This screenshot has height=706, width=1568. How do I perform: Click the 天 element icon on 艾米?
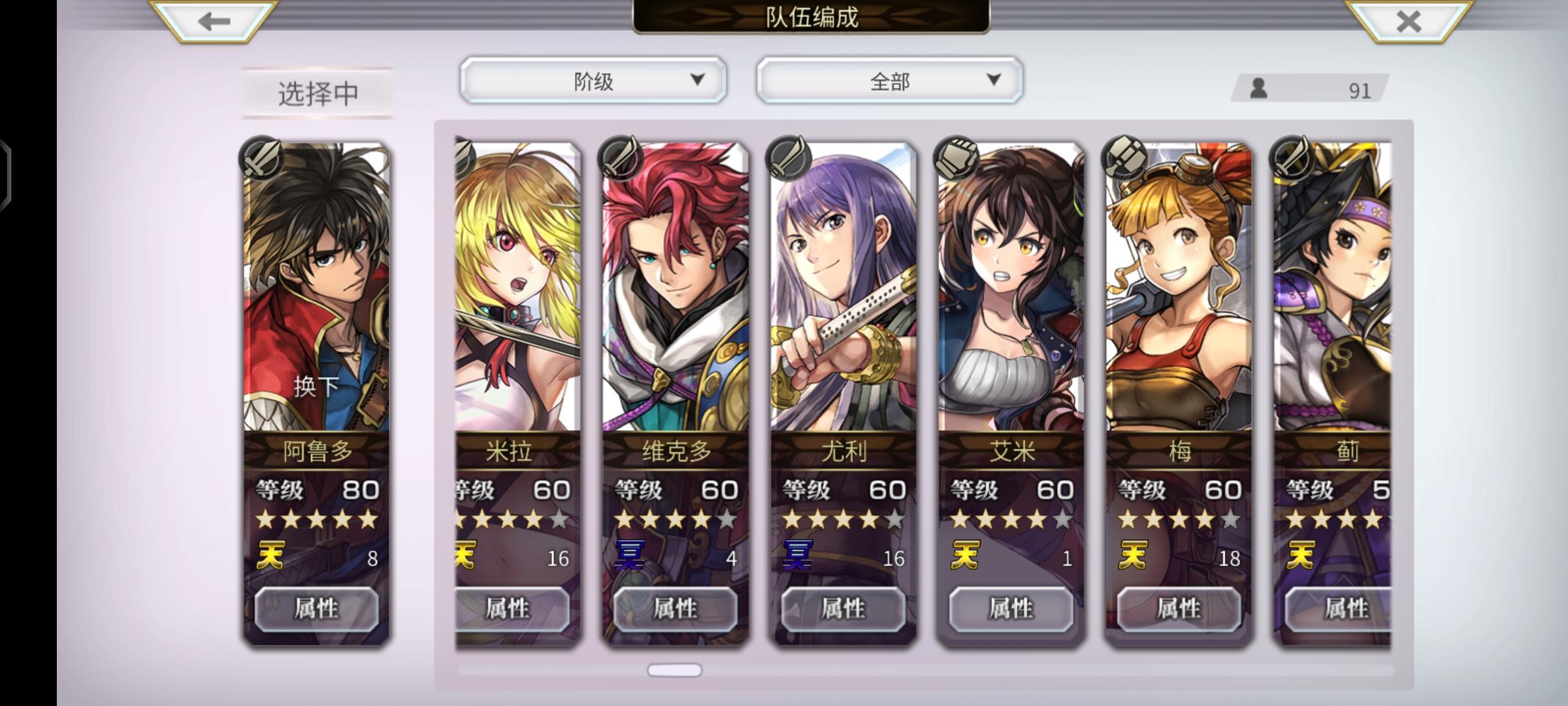click(x=964, y=556)
